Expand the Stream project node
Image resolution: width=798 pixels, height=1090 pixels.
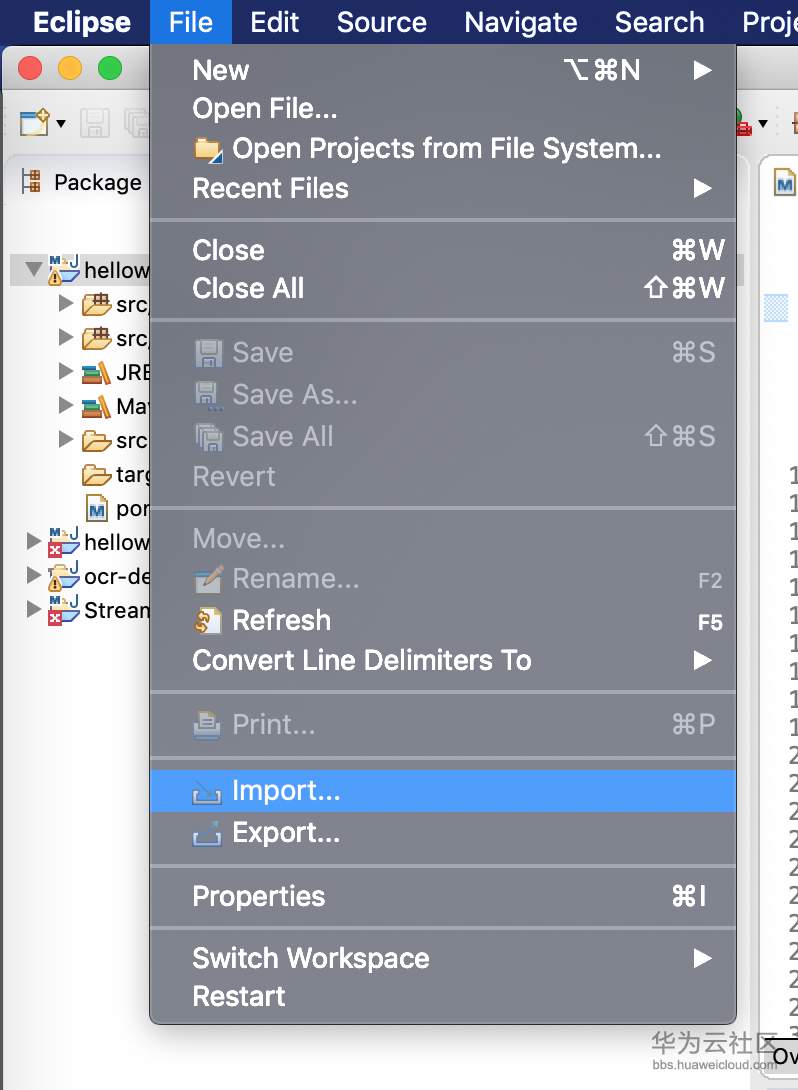click(x=34, y=609)
